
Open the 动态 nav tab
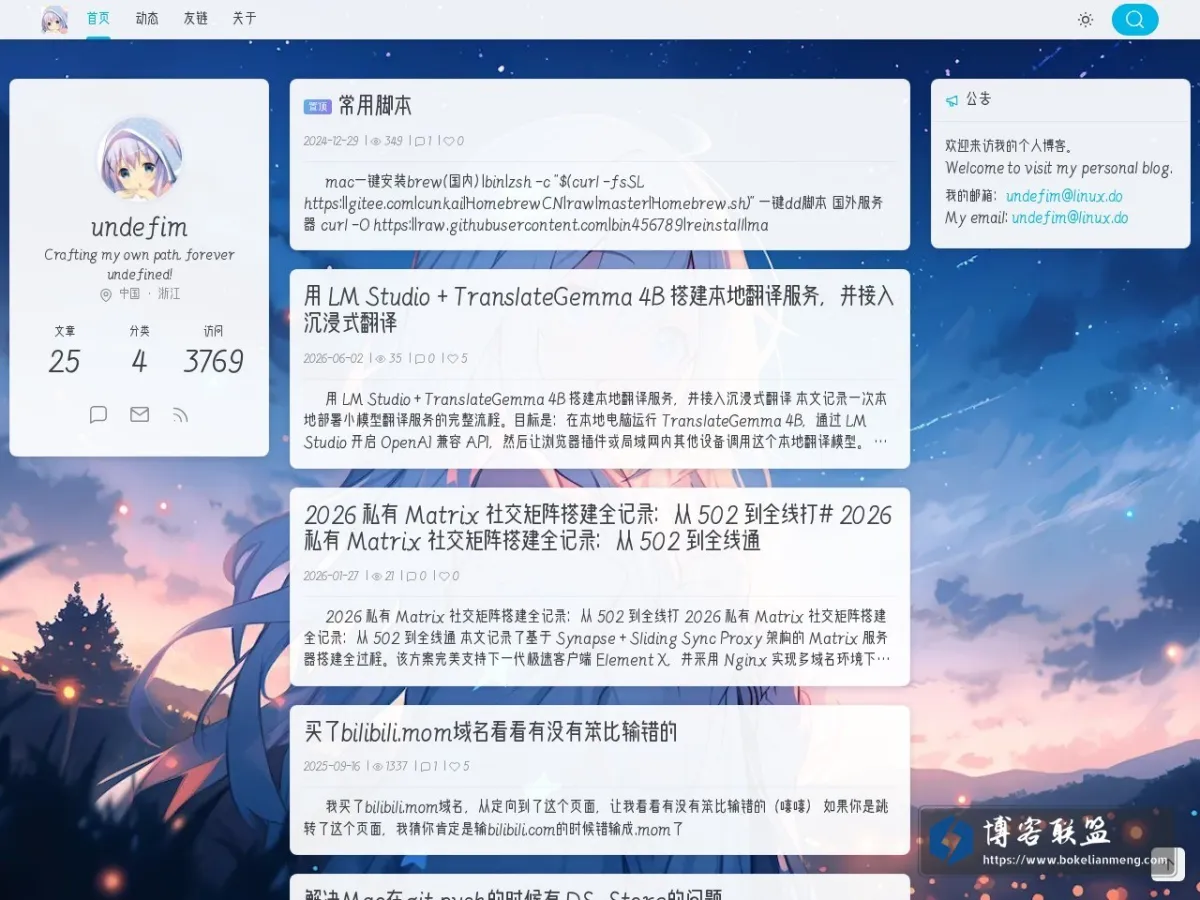(x=147, y=19)
